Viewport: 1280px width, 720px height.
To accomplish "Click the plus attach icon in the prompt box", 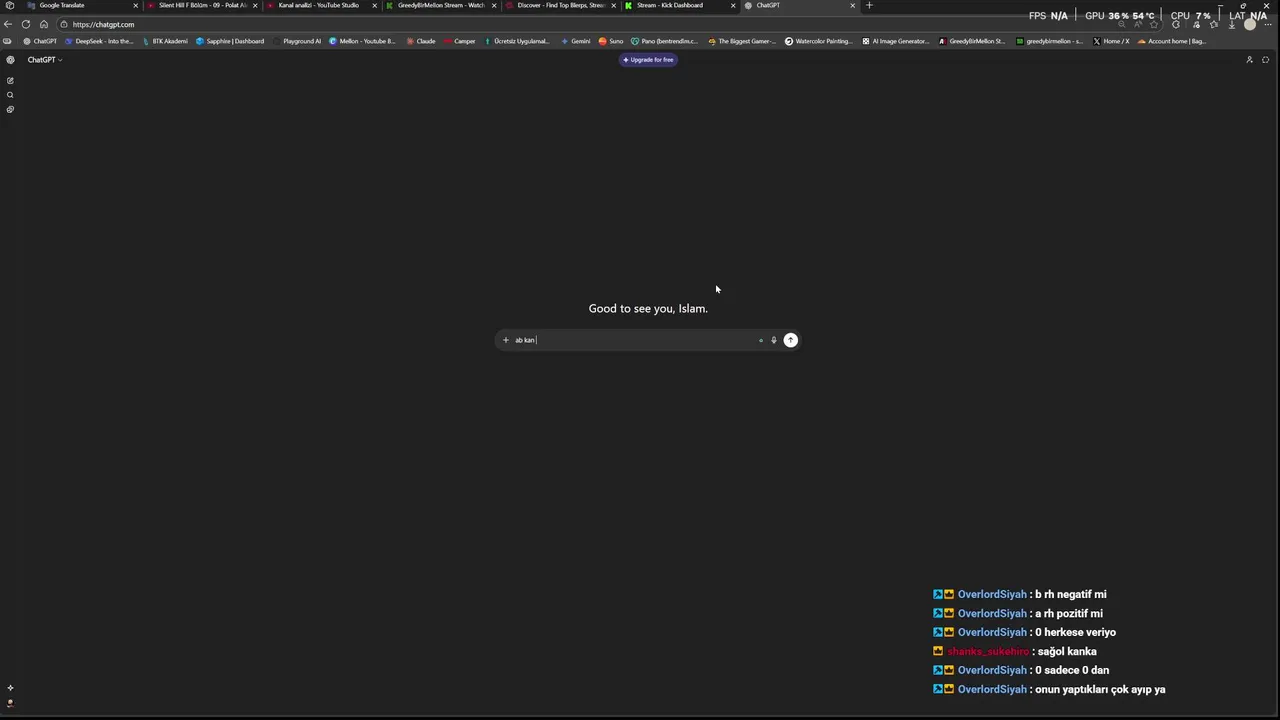I will click(x=506, y=340).
